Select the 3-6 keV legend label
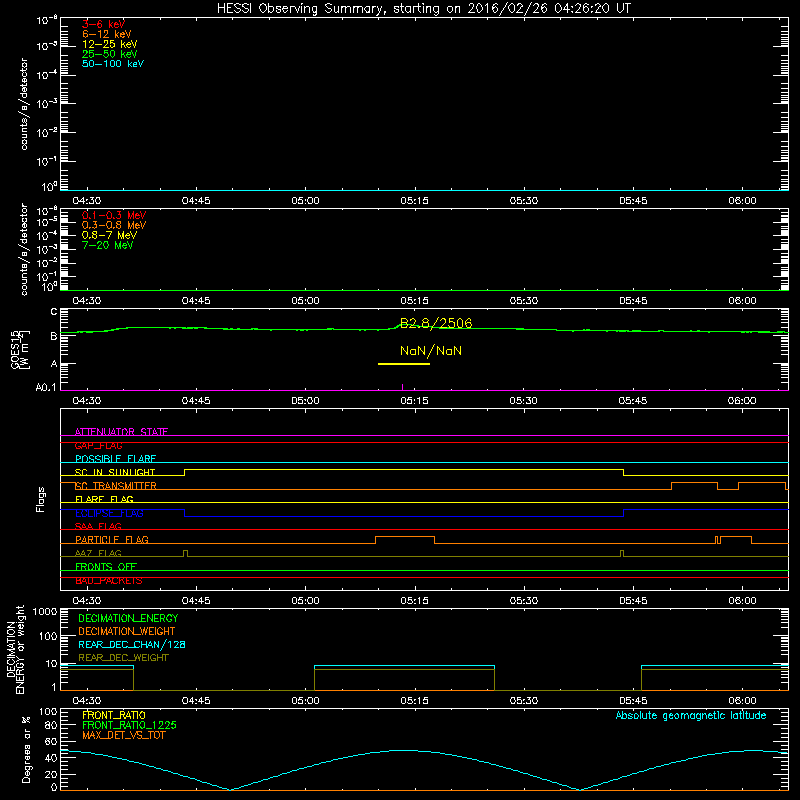Viewport: 800px width, 800px height. 103,24
